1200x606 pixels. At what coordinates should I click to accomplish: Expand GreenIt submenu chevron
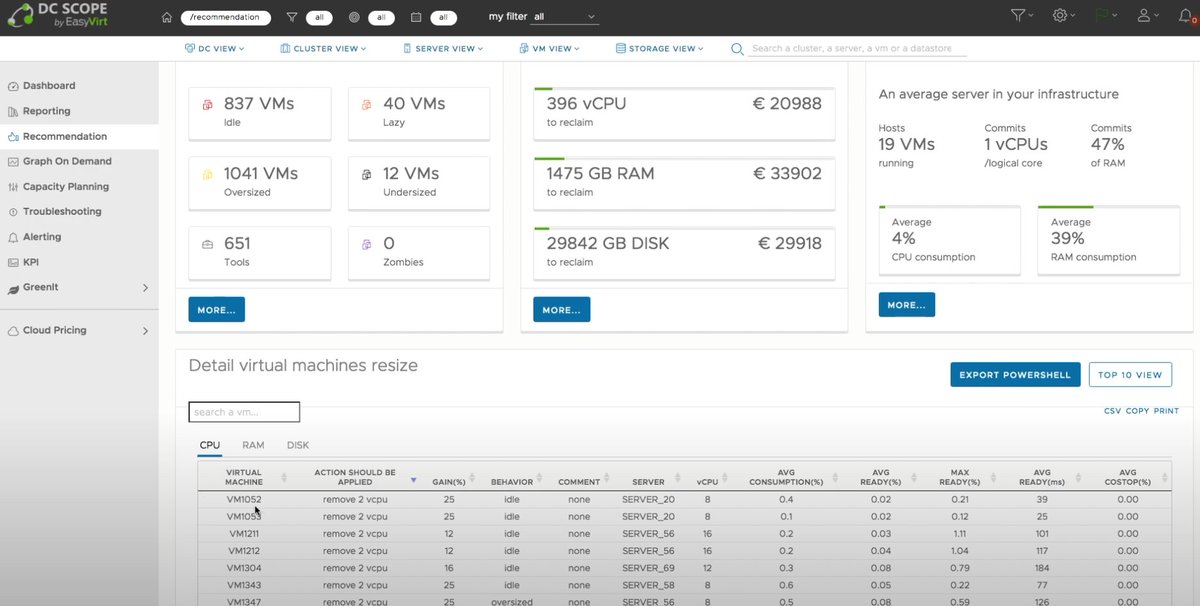[145, 288]
